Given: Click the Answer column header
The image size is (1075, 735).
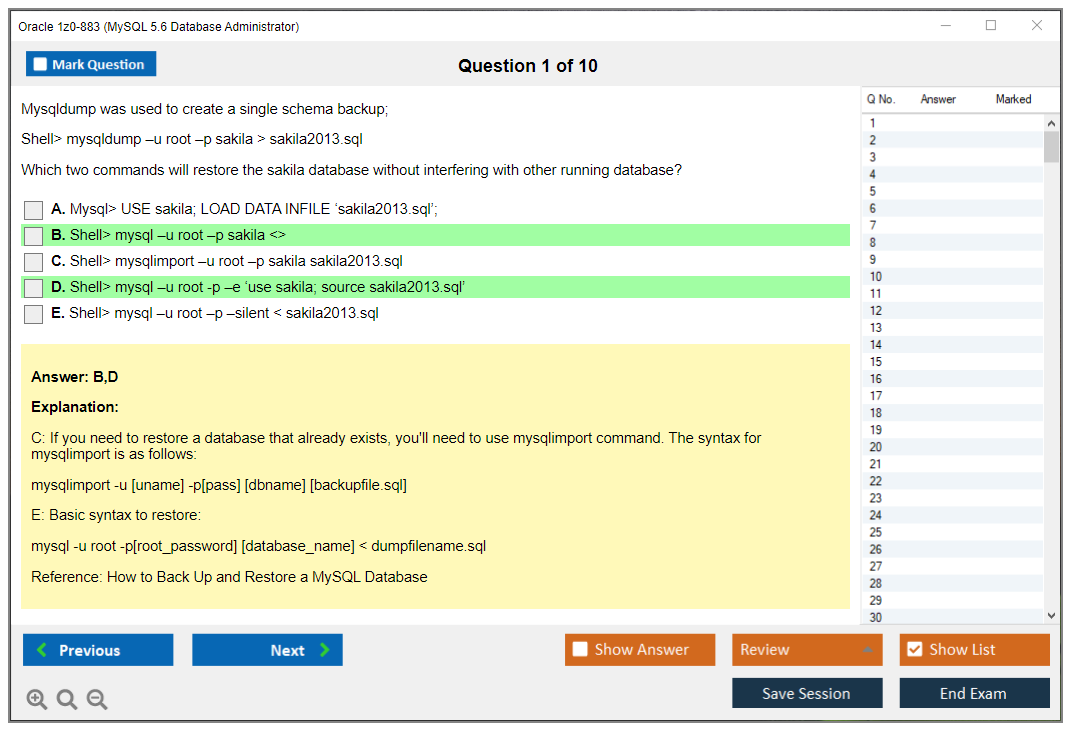Looking at the screenshot, I should [937, 99].
